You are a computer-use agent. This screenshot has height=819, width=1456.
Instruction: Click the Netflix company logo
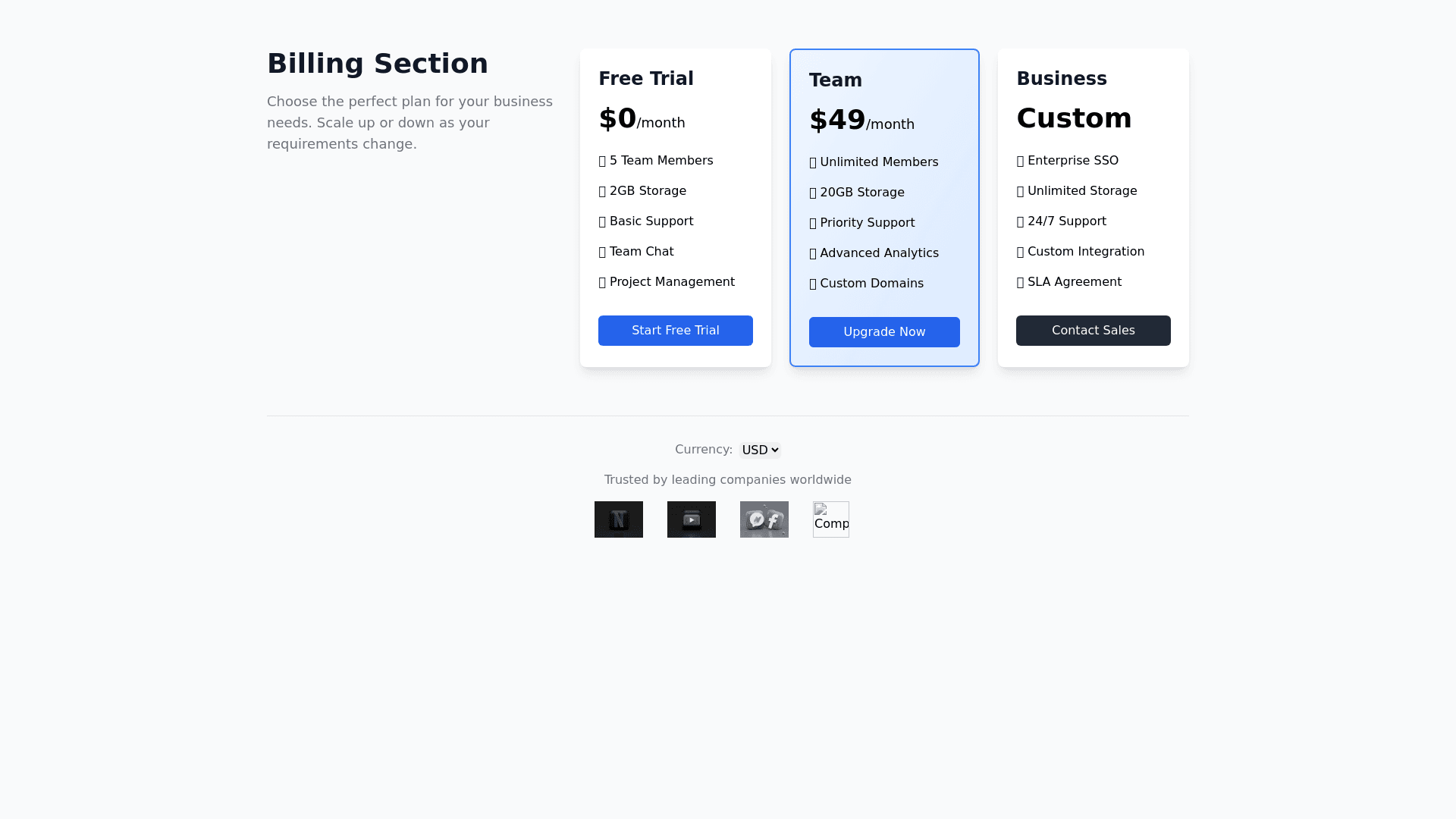pos(618,519)
